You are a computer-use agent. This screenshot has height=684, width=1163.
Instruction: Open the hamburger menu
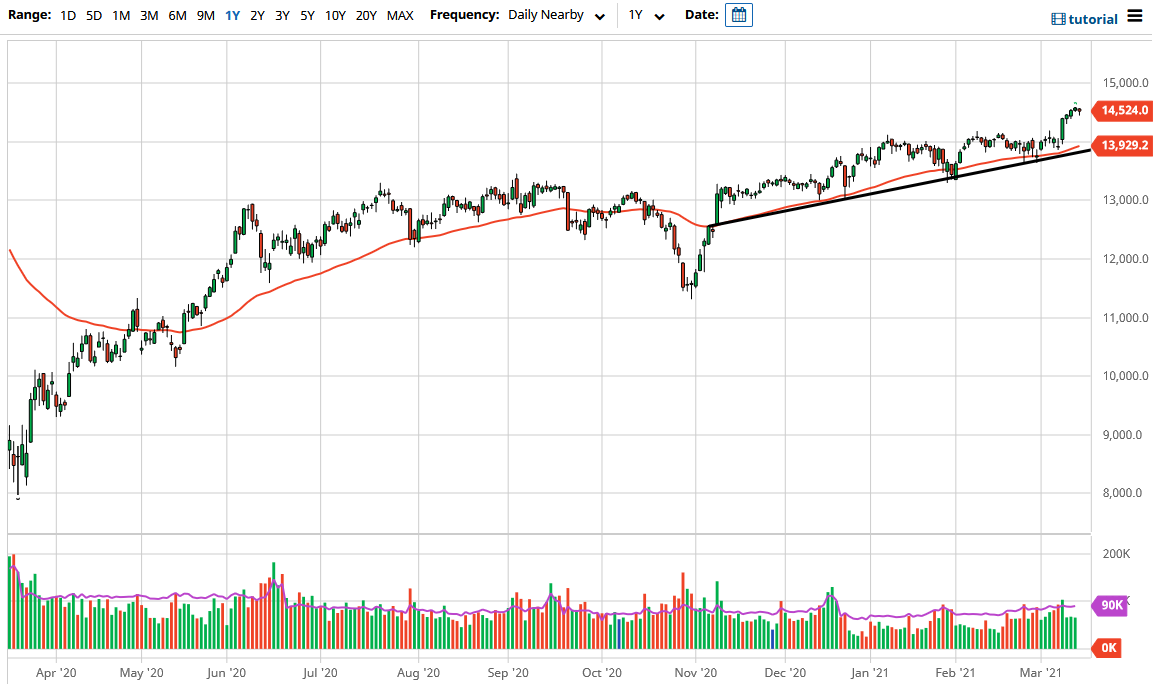[1137, 16]
